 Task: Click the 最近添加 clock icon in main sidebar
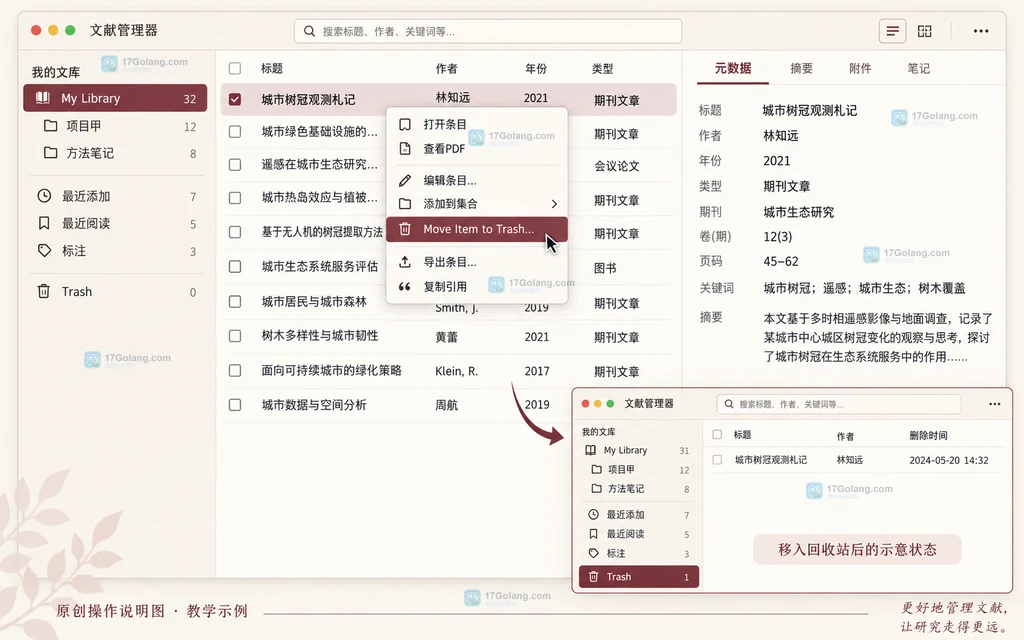[x=44, y=195]
